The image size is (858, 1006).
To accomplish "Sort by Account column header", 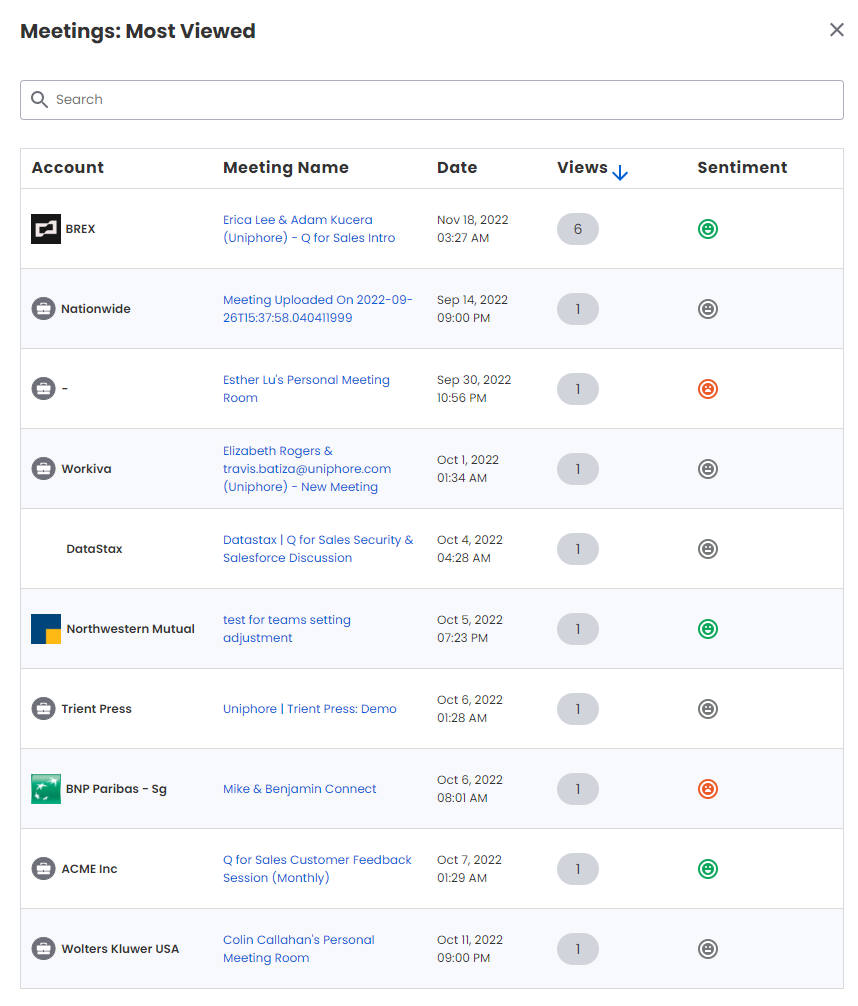I will pos(67,167).
